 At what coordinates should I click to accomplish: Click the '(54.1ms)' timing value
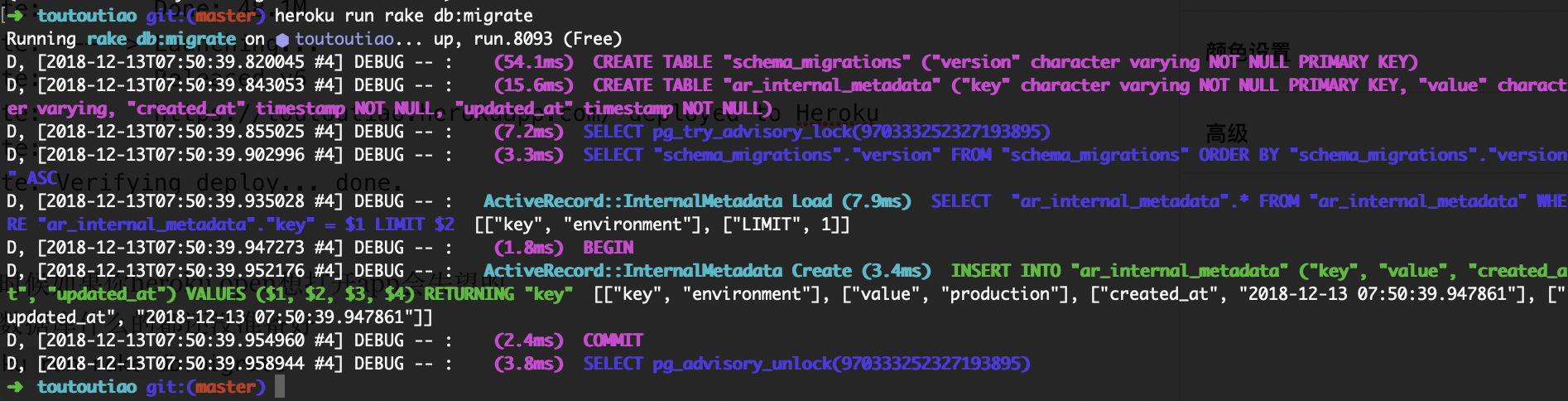click(x=533, y=62)
